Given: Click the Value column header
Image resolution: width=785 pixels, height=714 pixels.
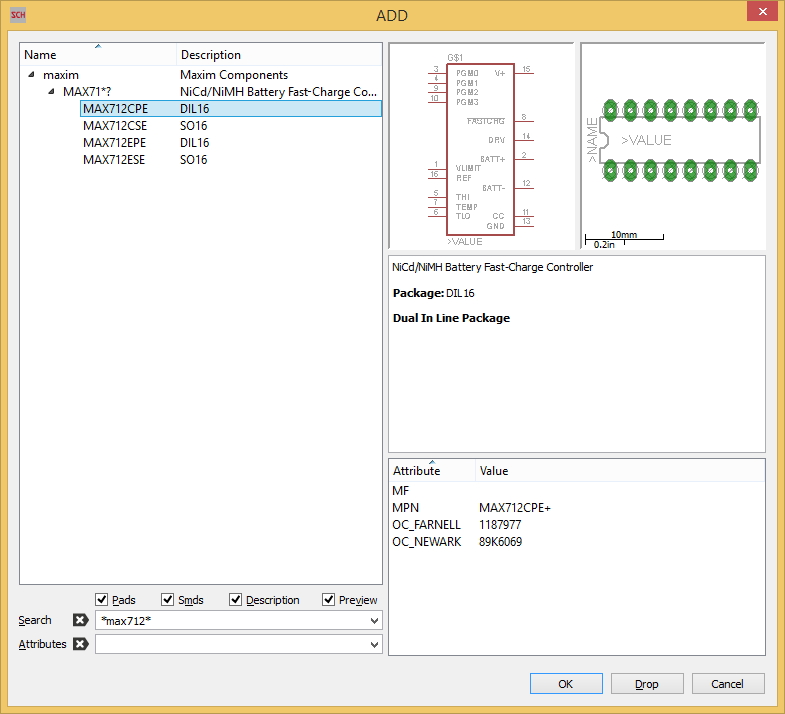Looking at the screenshot, I should 620,471.
